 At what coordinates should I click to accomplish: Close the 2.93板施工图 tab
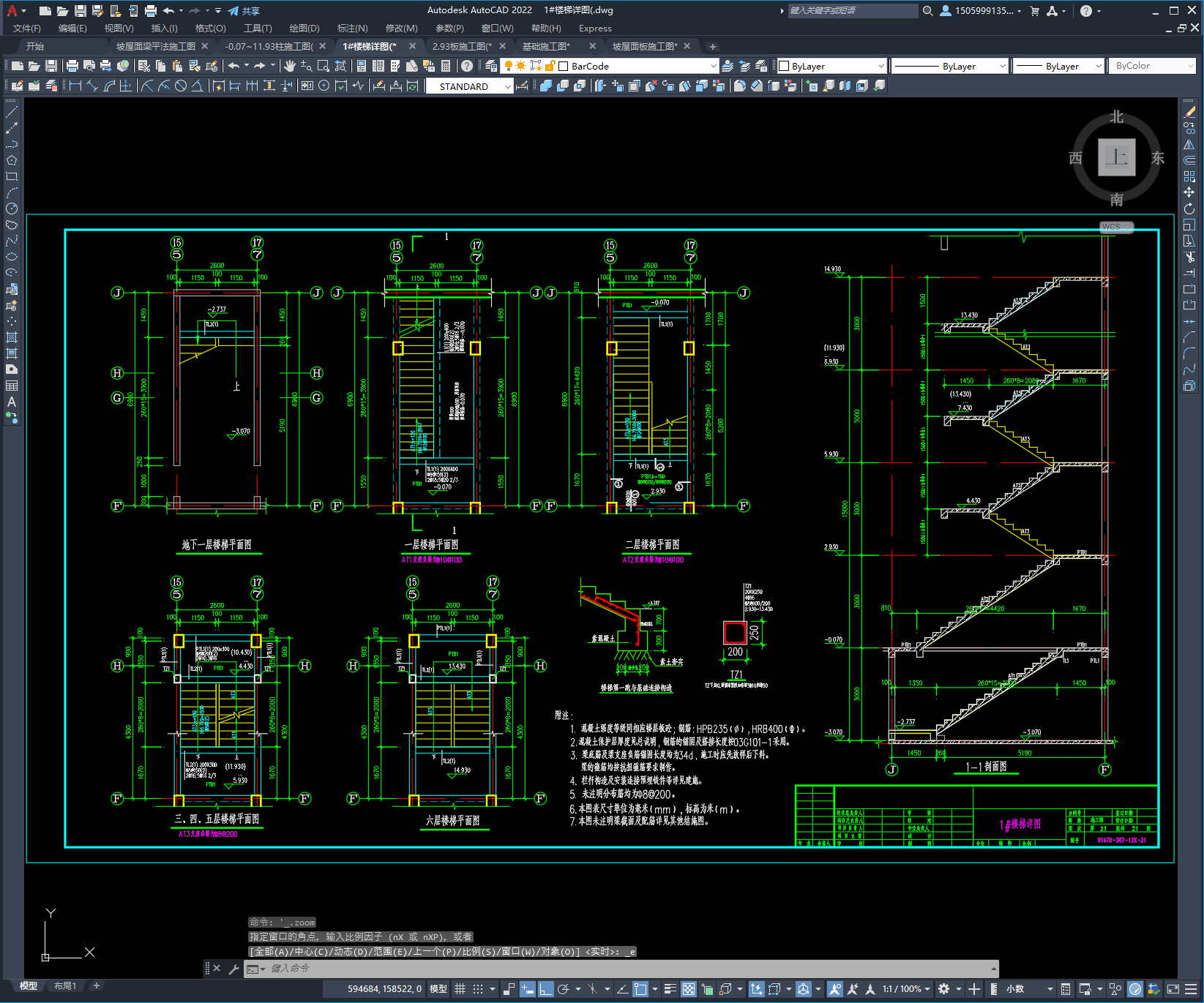pos(502,46)
